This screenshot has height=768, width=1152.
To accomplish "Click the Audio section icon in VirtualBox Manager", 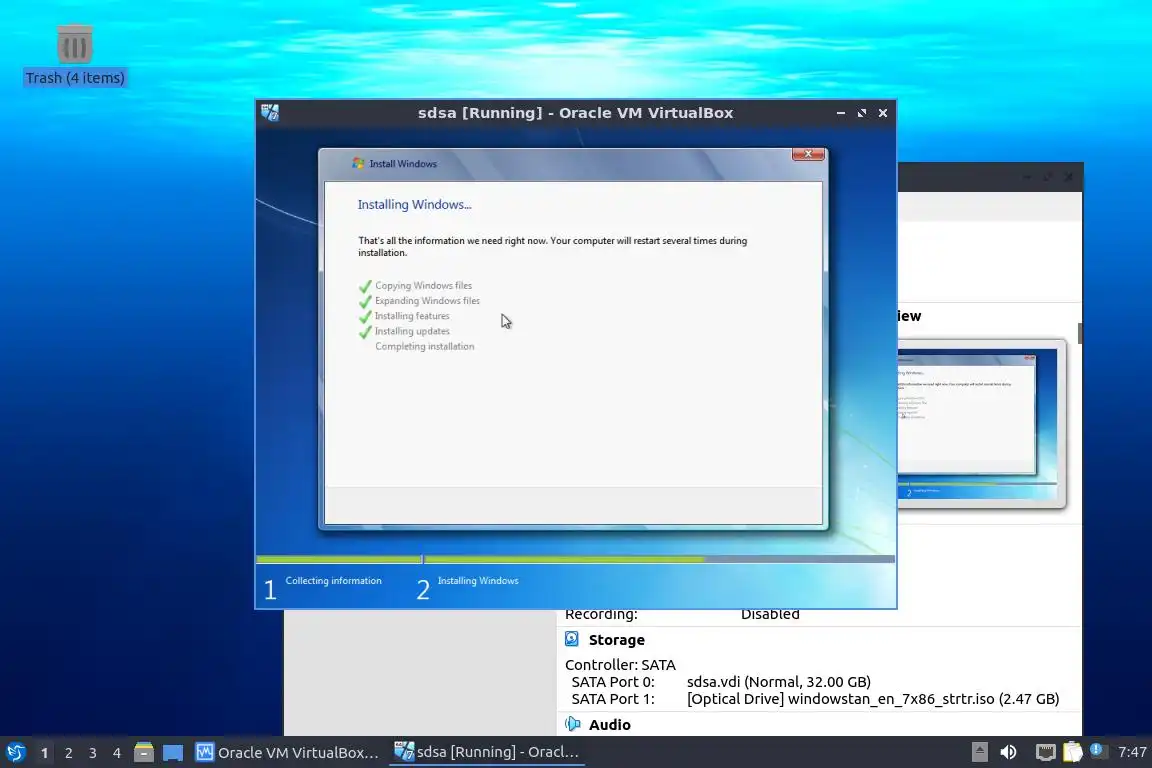I will (x=572, y=724).
